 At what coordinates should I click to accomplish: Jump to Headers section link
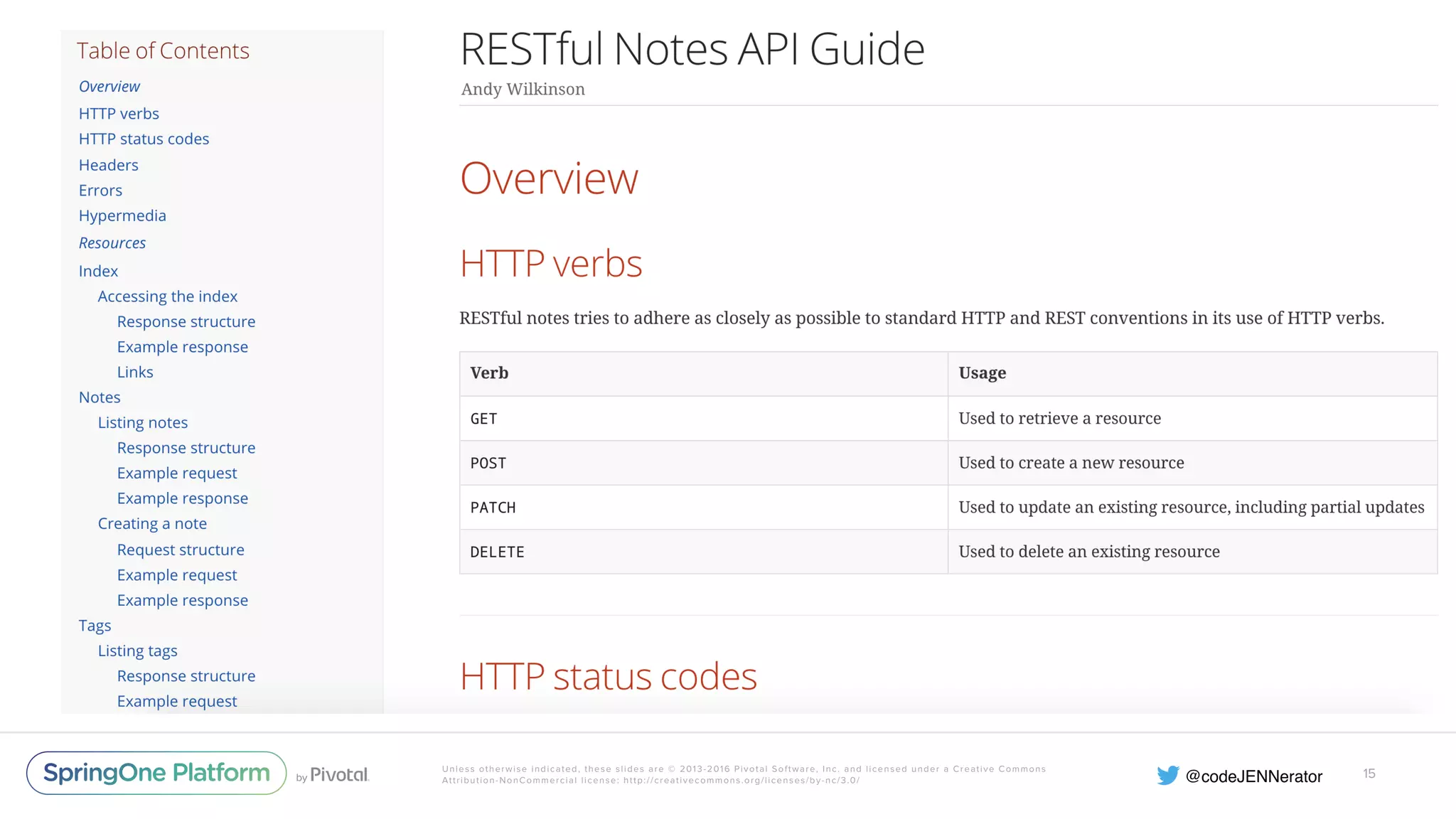[109, 165]
